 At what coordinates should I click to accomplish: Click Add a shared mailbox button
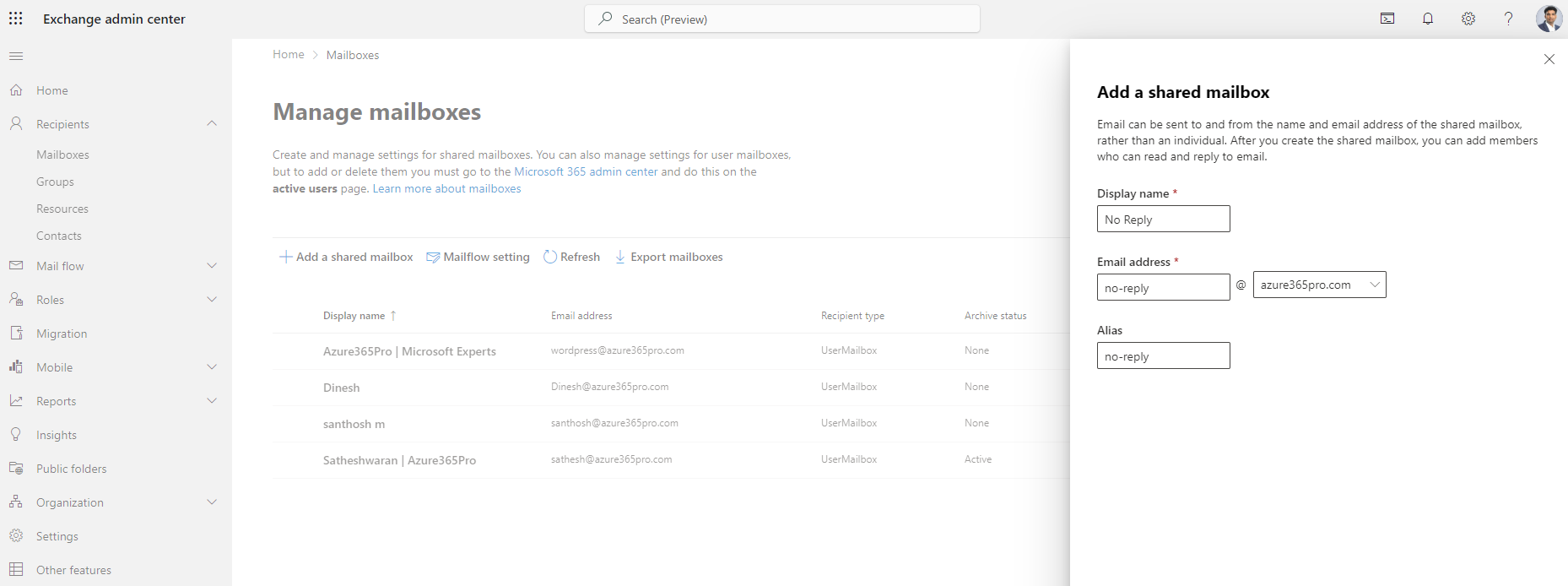coord(346,257)
